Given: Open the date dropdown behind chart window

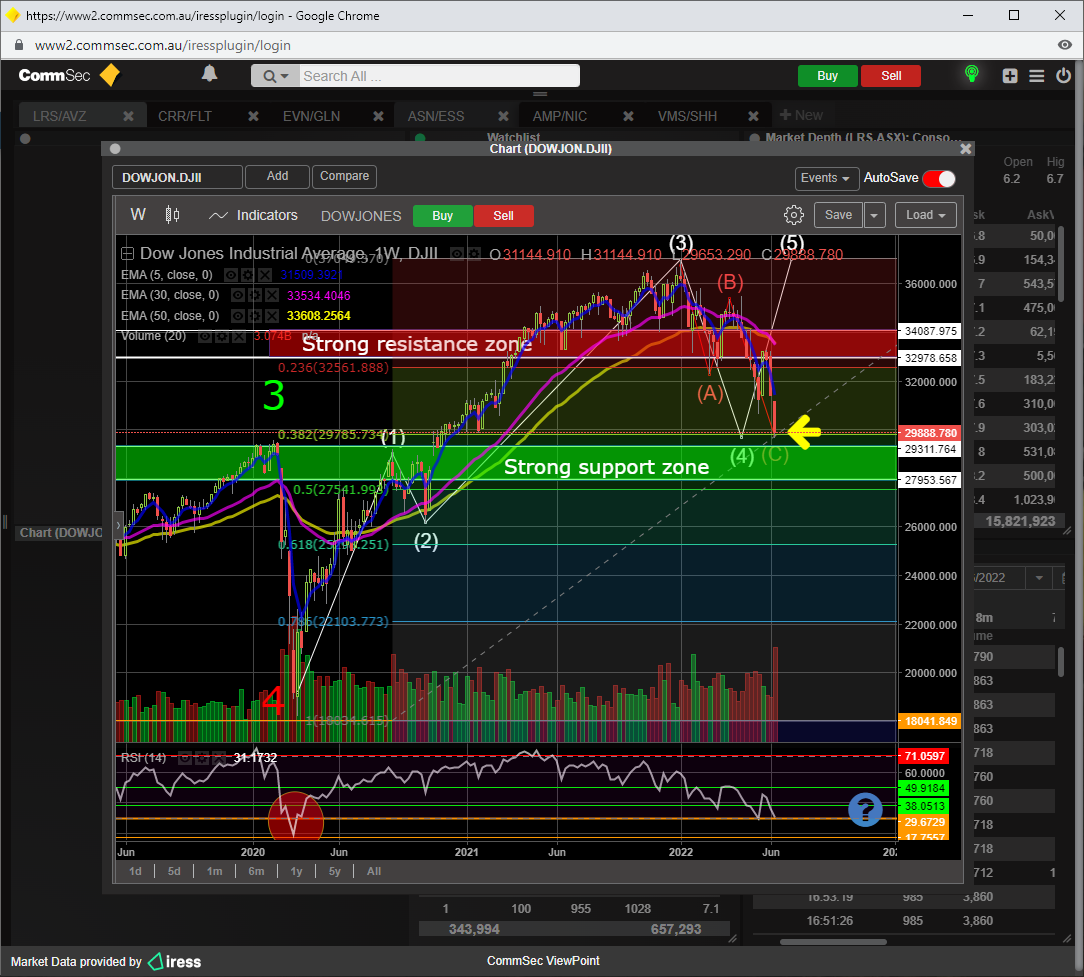Looking at the screenshot, I should click(x=1039, y=578).
